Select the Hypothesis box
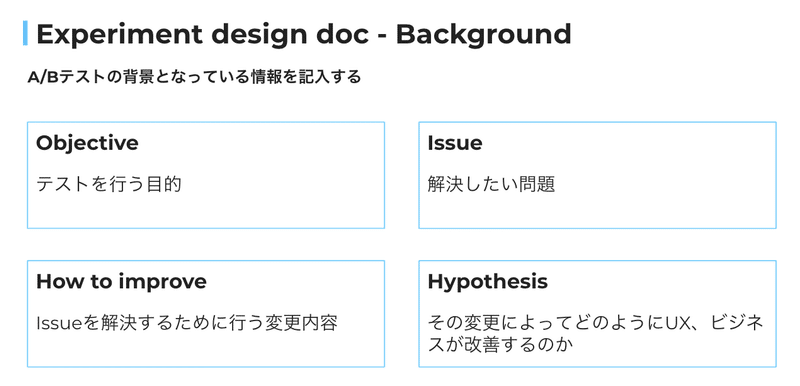800x386 pixels. (x=597, y=314)
